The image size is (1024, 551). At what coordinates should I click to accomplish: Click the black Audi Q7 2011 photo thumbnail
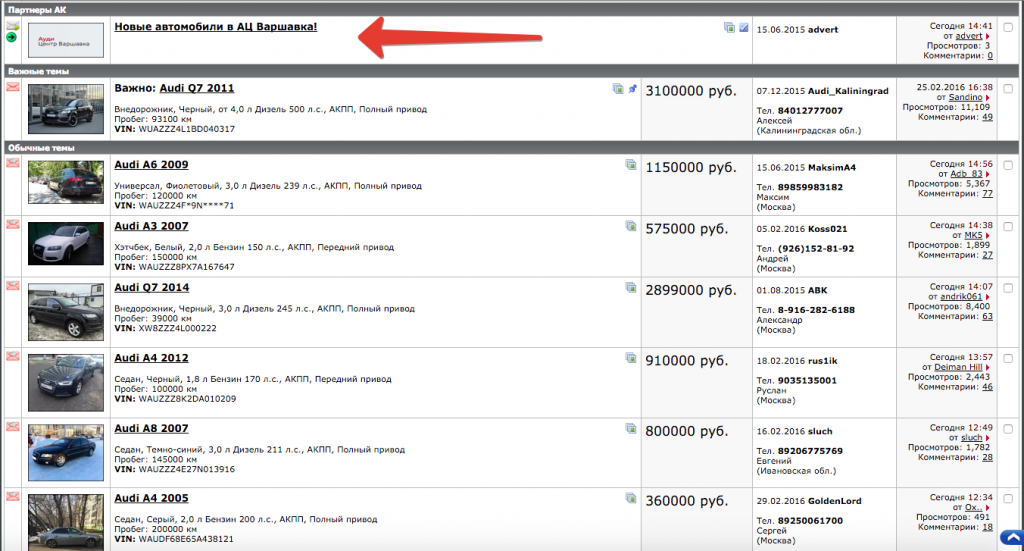[66, 108]
